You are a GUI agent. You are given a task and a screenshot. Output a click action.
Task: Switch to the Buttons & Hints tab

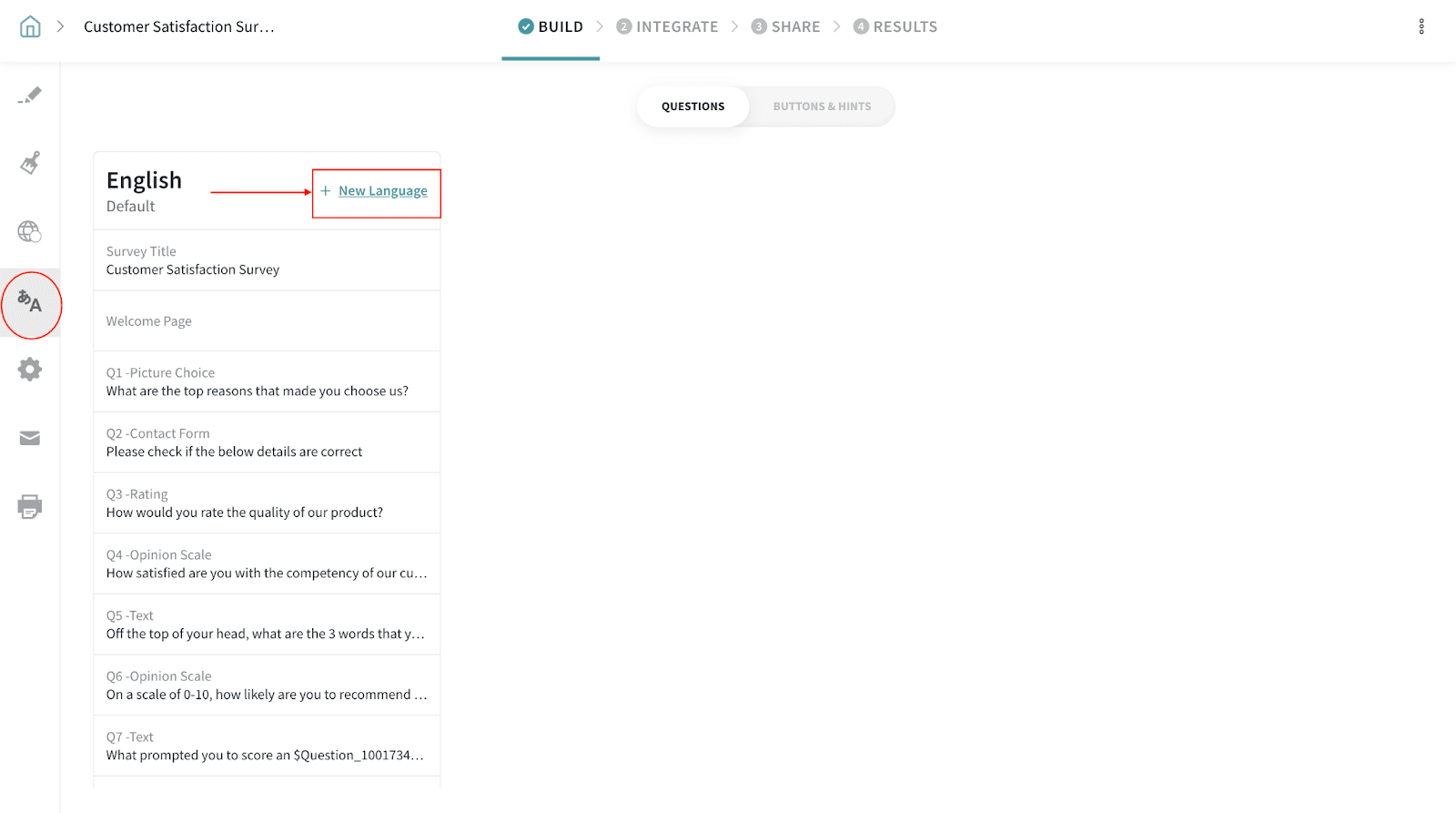[x=822, y=107]
